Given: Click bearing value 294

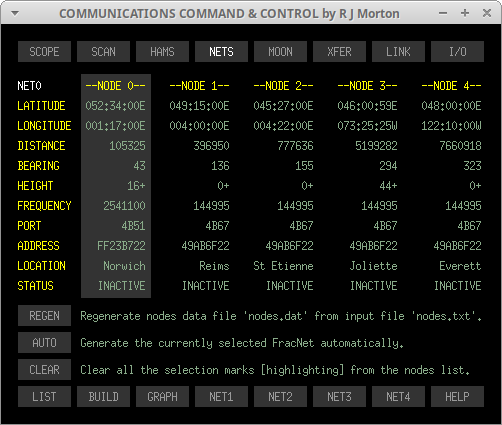Looking at the screenshot, I should 388,166.
